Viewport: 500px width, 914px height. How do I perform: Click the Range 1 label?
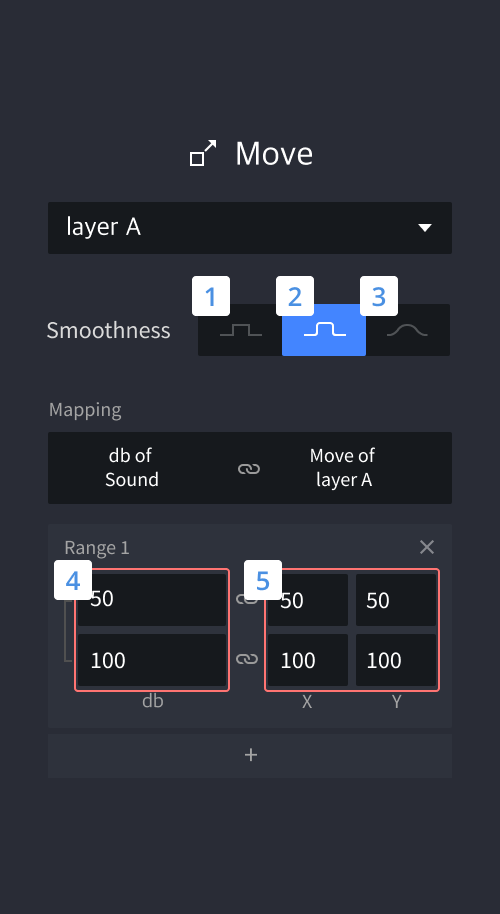97,547
